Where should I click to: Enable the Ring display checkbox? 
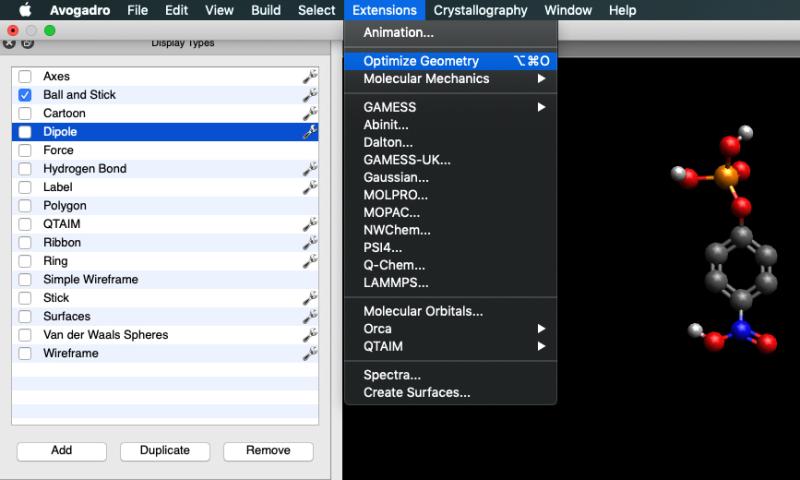(24, 261)
